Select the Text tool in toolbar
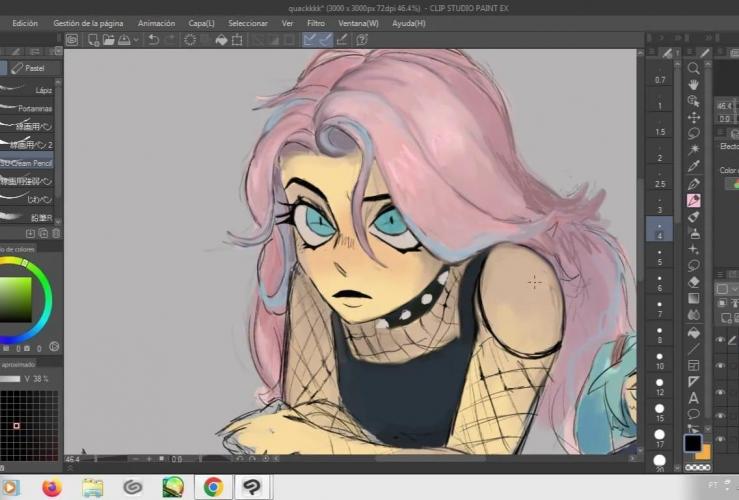The height and width of the screenshot is (500, 739). [x=693, y=397]
